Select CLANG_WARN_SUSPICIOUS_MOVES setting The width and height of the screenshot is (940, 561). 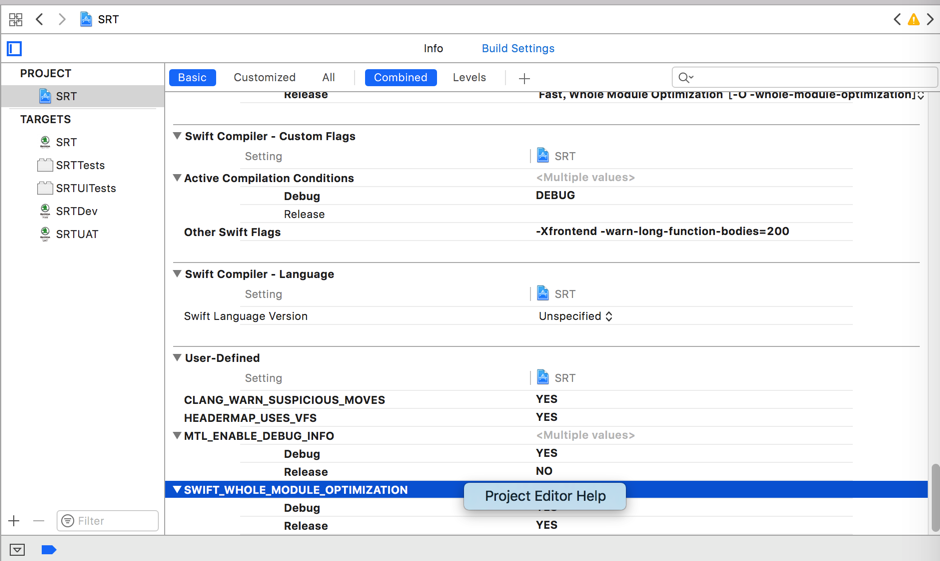coord(284,400)
